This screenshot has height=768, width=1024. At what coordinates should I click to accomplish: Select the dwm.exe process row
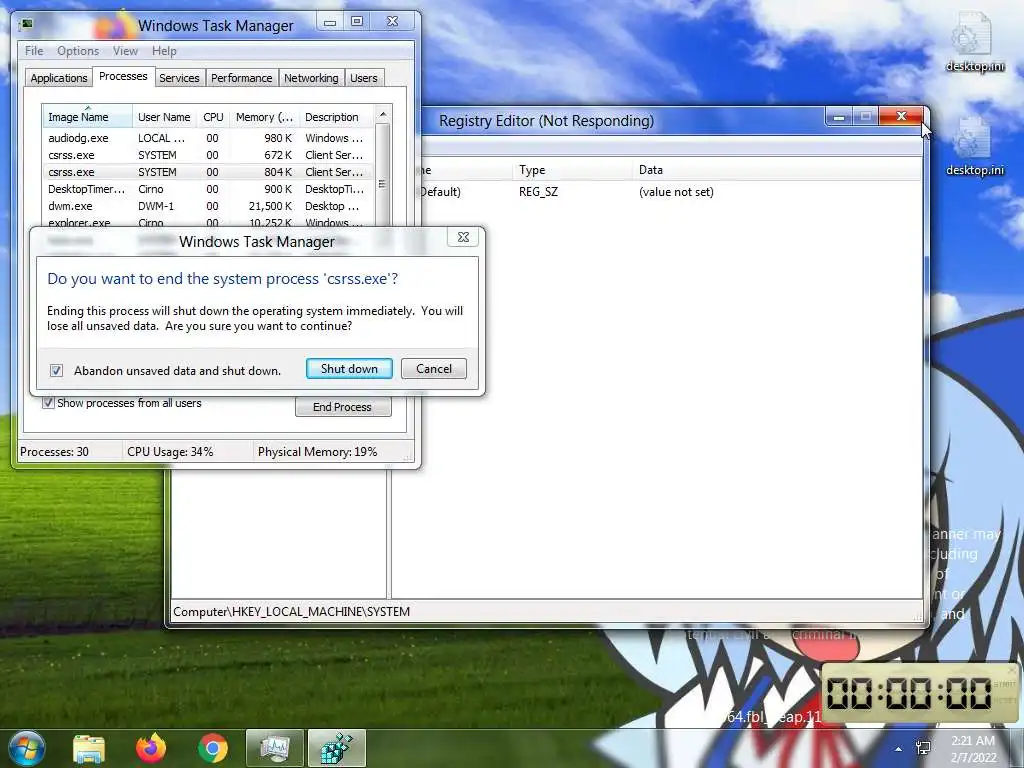coord(208,206)
